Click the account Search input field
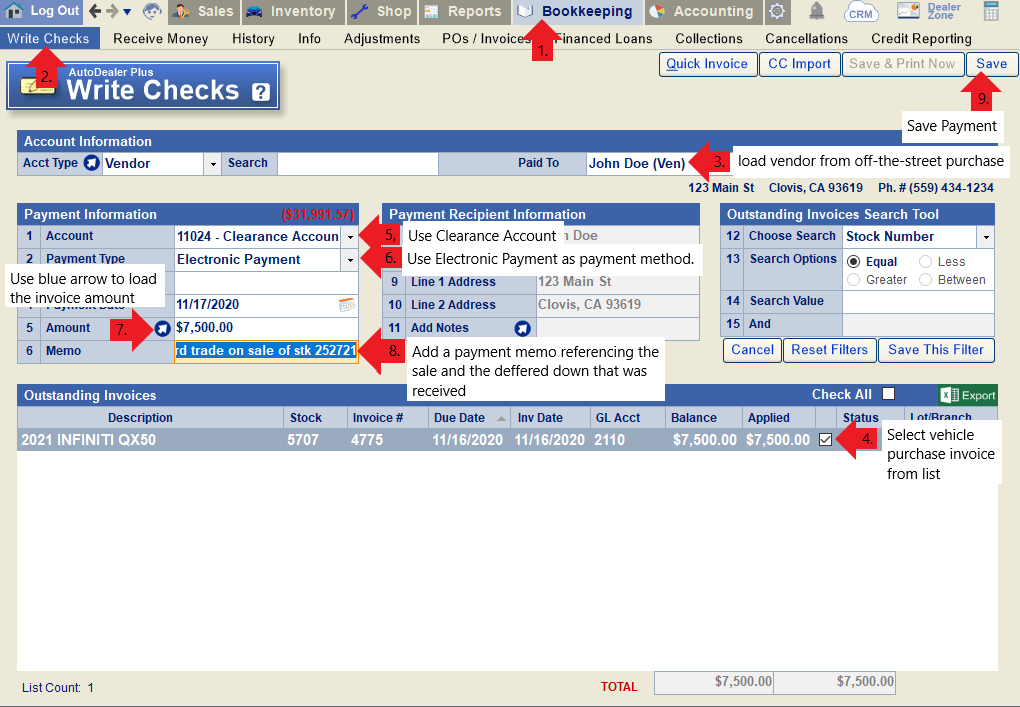The width and height of the screenshot is (1020, 707). tap(358, 164)
